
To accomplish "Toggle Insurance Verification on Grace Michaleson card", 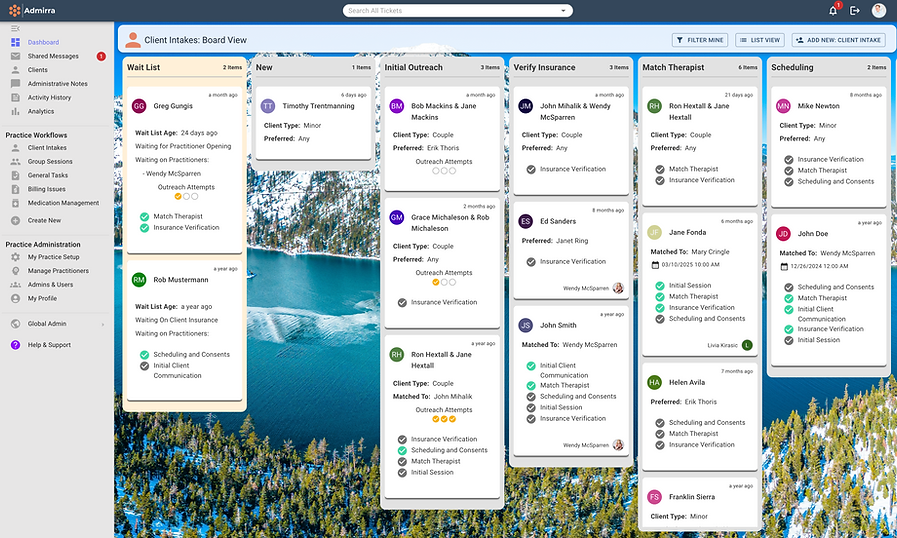I will click(402, 302).
